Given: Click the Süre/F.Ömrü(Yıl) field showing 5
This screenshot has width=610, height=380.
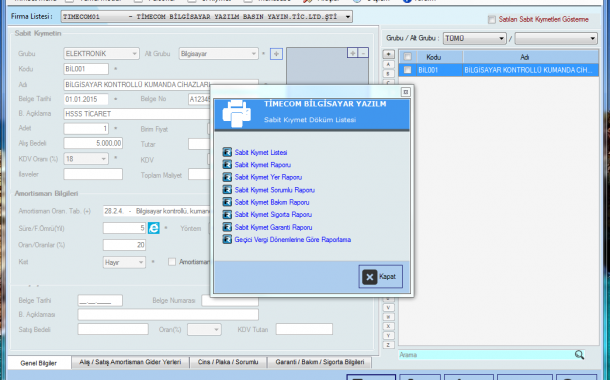Looking at the screenshot, I should tap(124, 228).
